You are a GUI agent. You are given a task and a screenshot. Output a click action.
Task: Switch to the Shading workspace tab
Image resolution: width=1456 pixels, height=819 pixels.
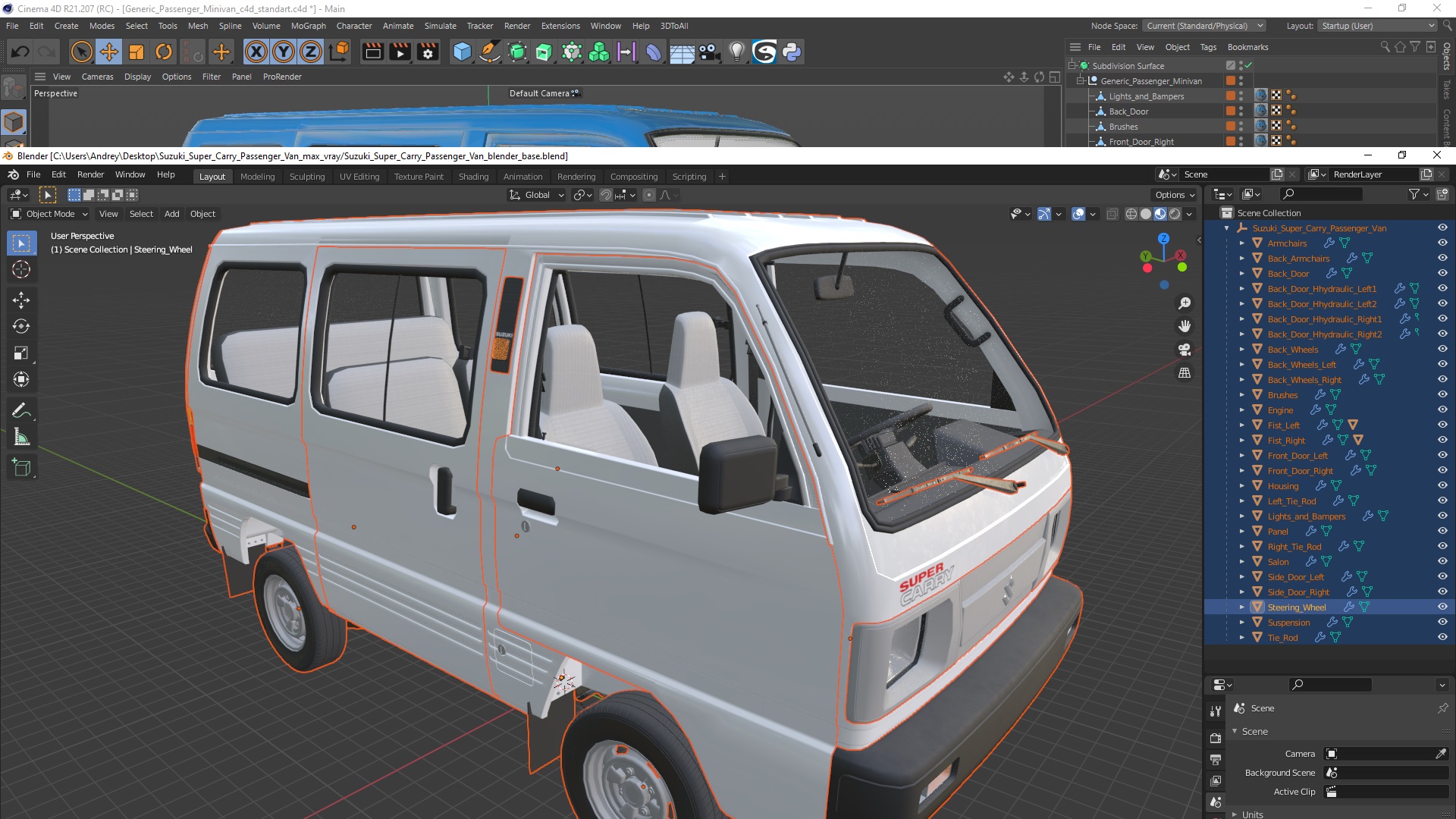pyautogui.click(x=473, y=177)
